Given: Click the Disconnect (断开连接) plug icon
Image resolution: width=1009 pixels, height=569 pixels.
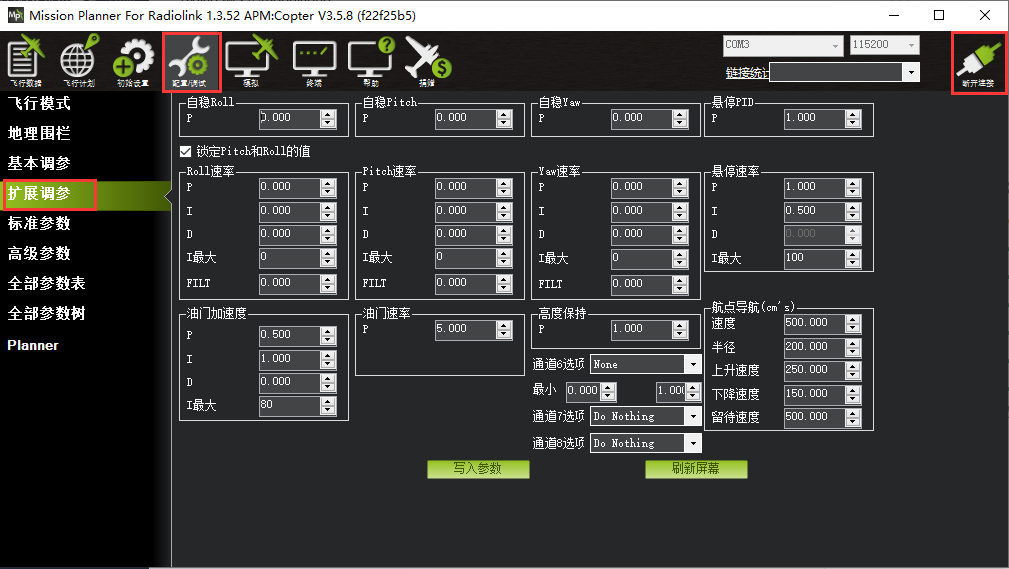Looking at the screenshot, I should 979,63.
